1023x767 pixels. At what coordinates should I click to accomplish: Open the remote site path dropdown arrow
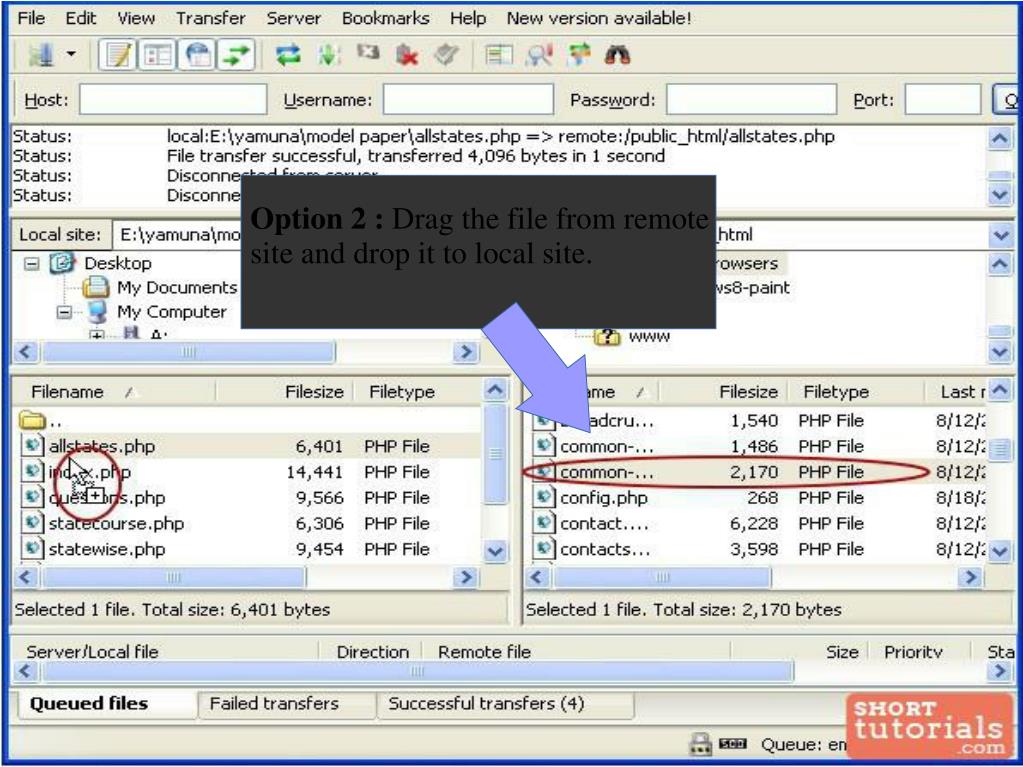[x=1000, y=235]
